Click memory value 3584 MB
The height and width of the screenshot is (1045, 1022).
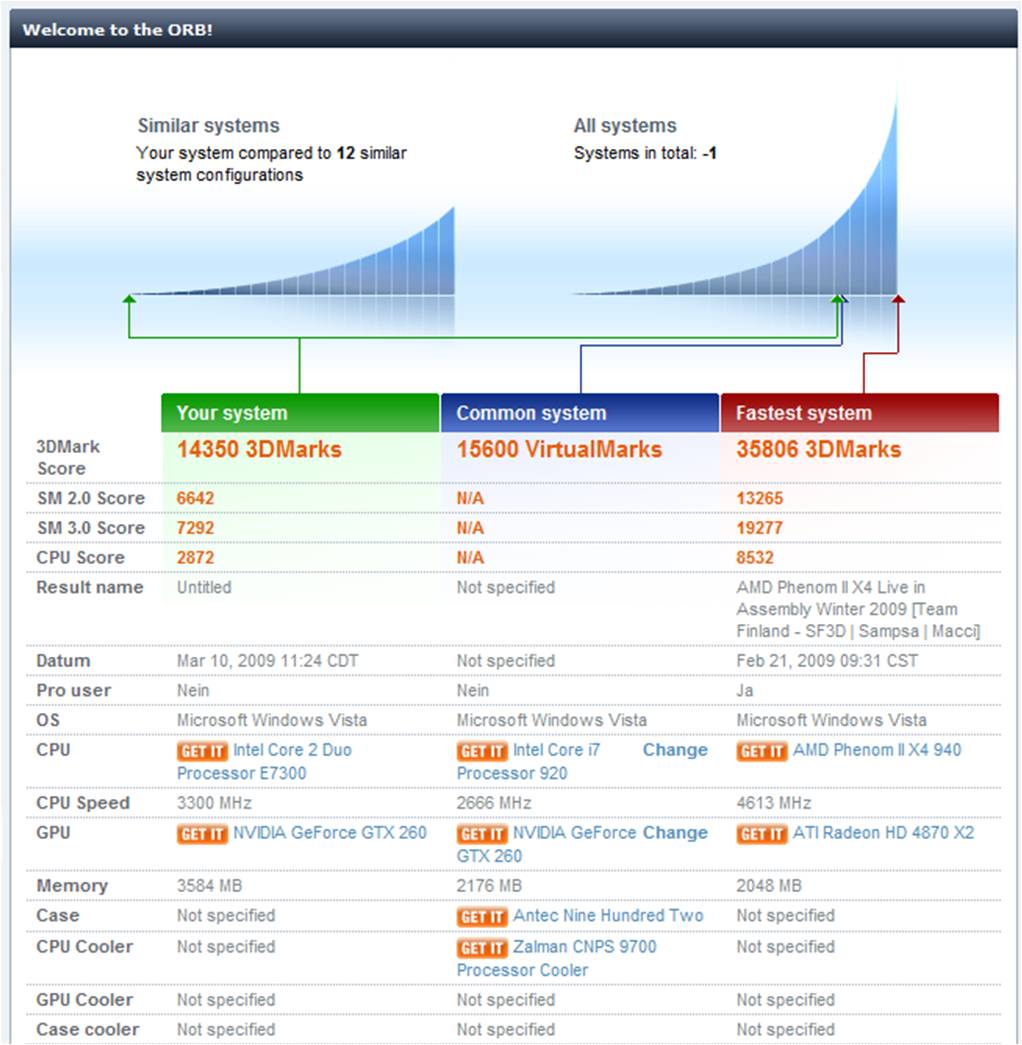209,886
